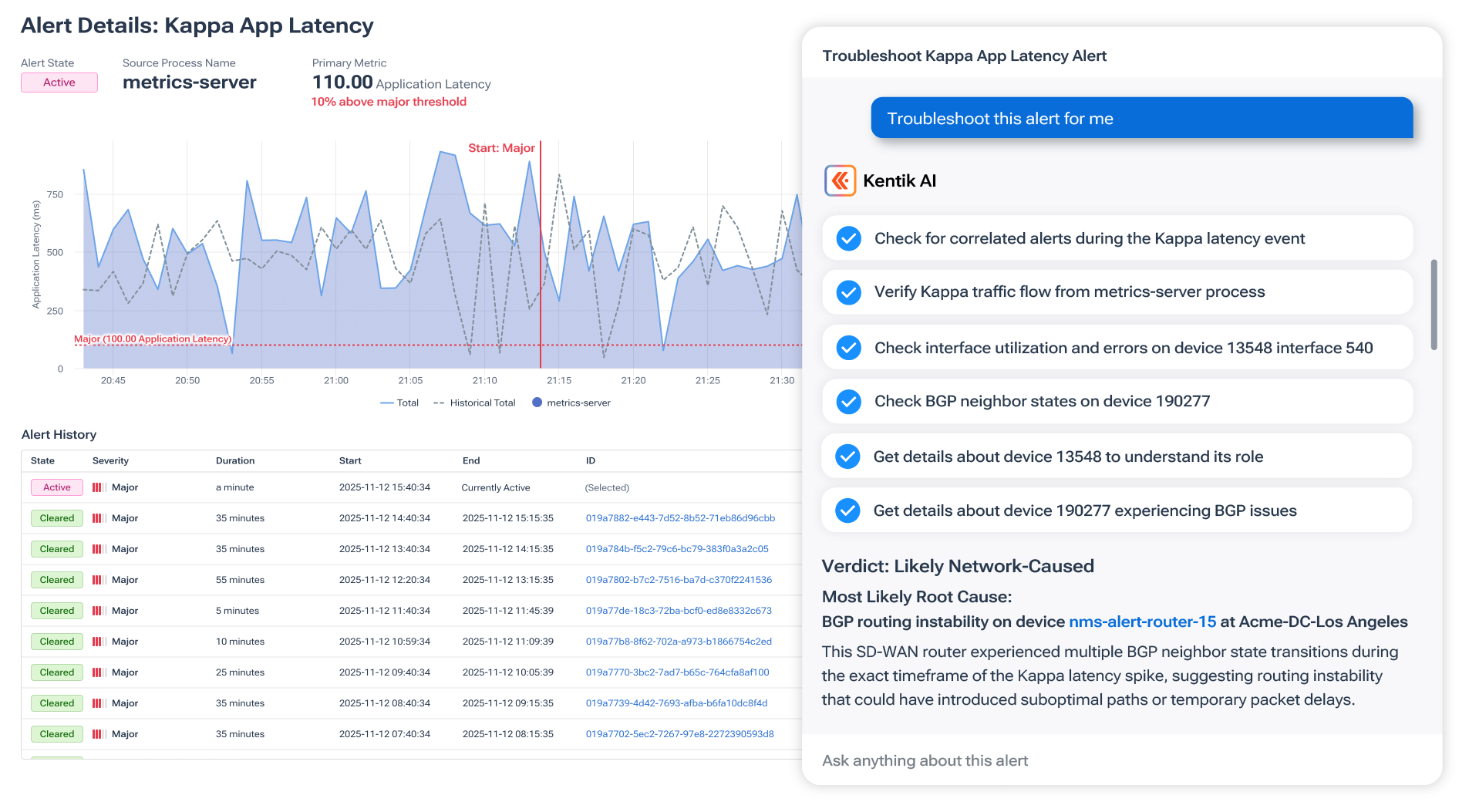This screenshot has width=1469, height=812.
Task: Open the nms-alert-router-15 device link
Action: [x=1142, y=622]
